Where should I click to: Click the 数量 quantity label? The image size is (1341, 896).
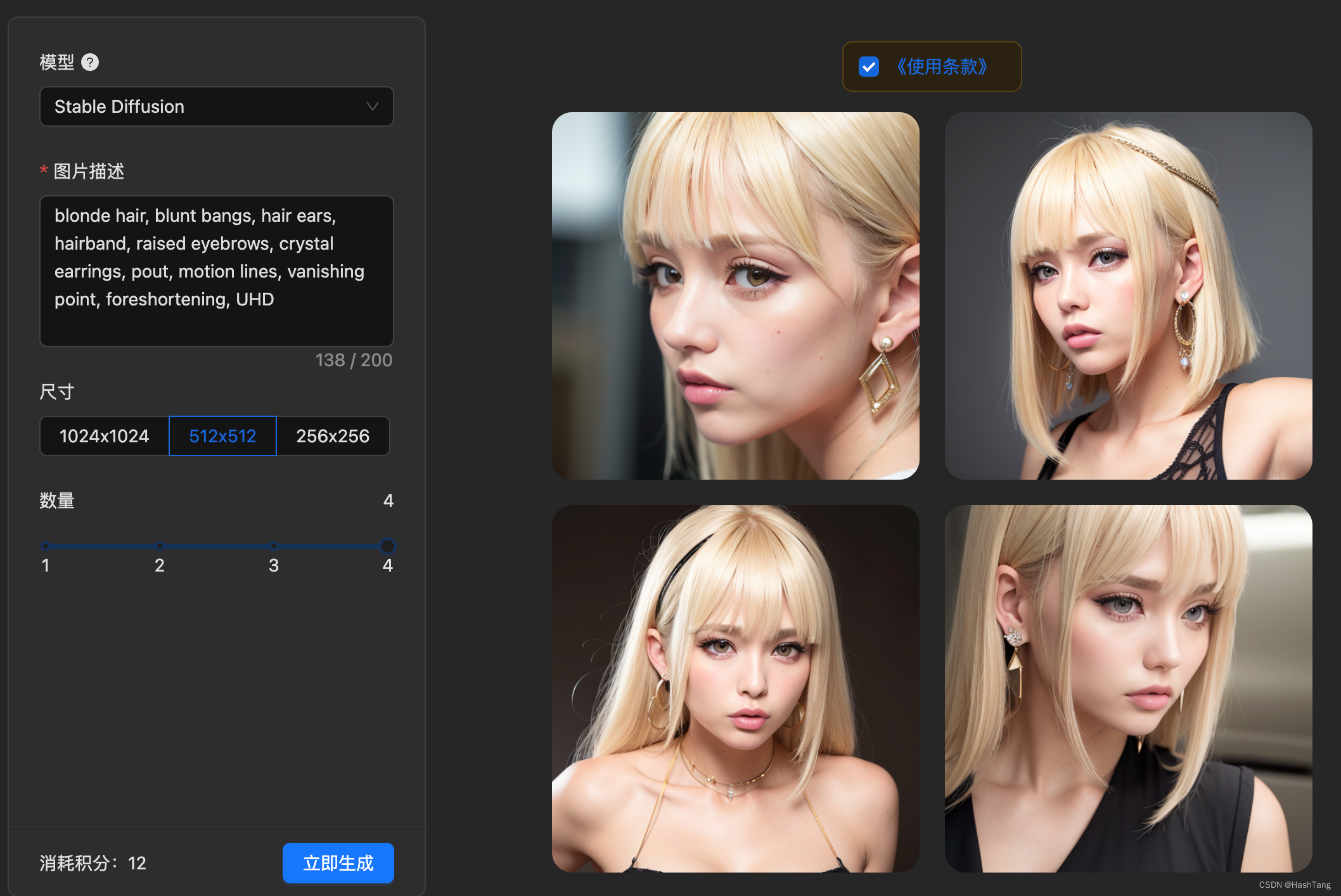(57, 501)
